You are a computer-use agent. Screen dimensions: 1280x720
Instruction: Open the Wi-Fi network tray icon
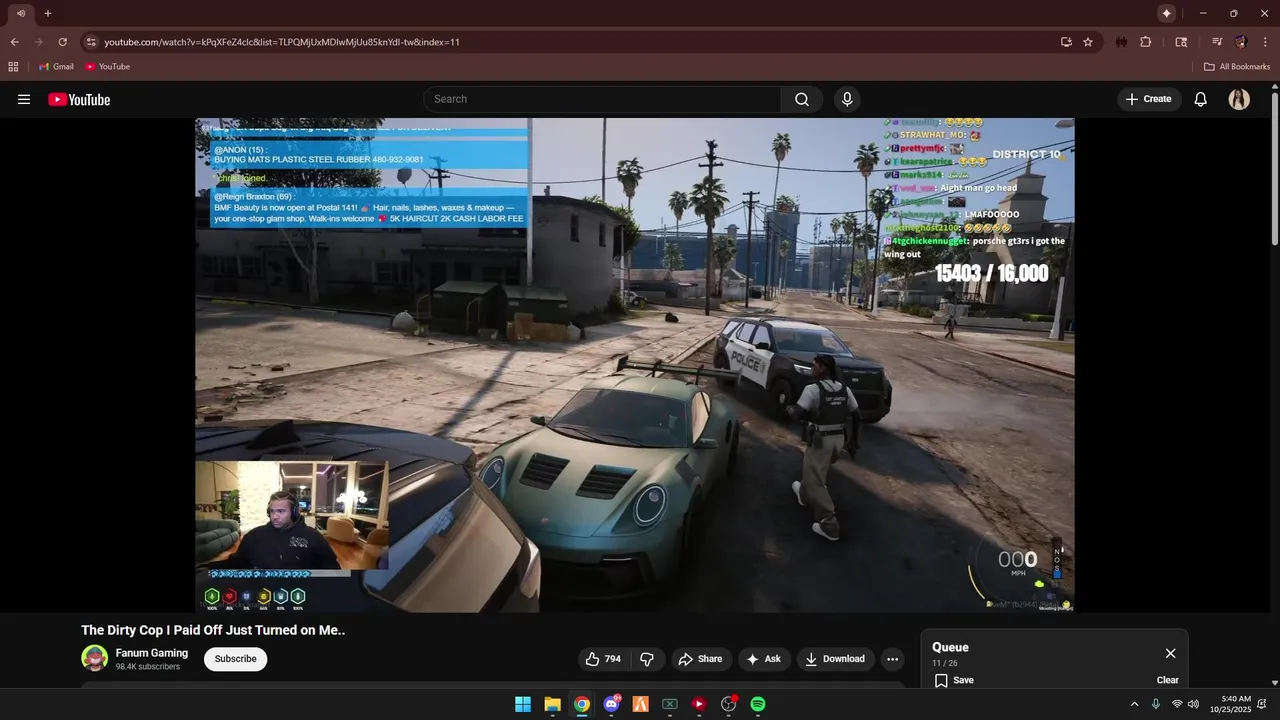1177,704
